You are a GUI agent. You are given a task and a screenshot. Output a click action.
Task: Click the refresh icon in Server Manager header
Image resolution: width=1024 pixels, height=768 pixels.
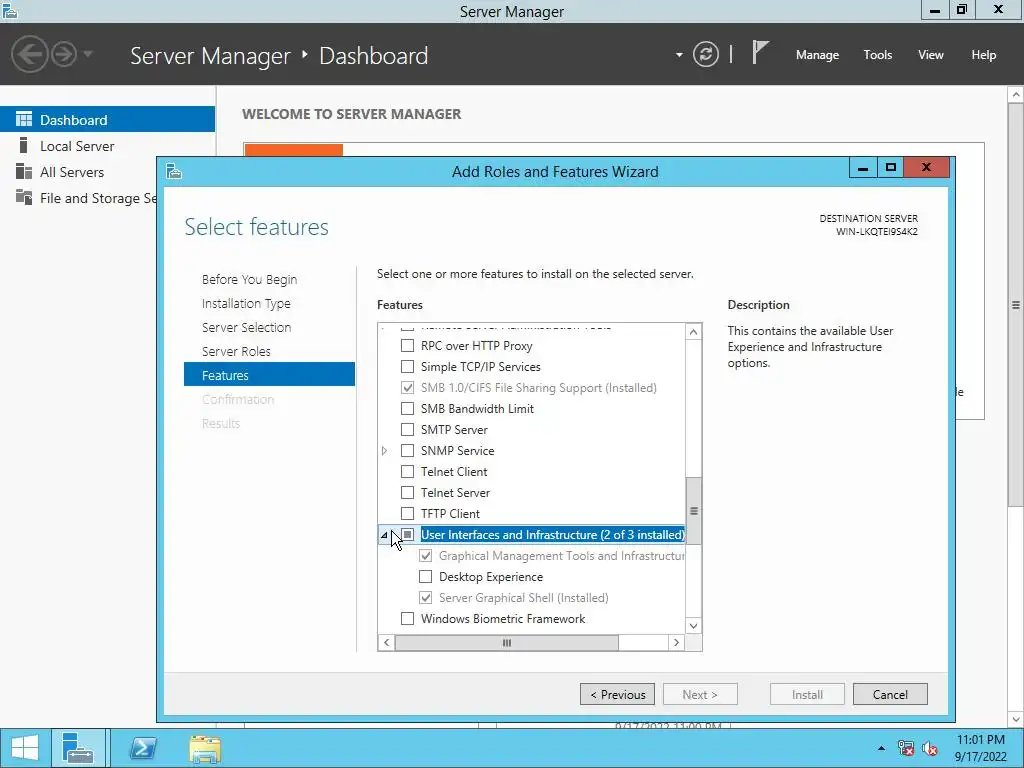705,54
